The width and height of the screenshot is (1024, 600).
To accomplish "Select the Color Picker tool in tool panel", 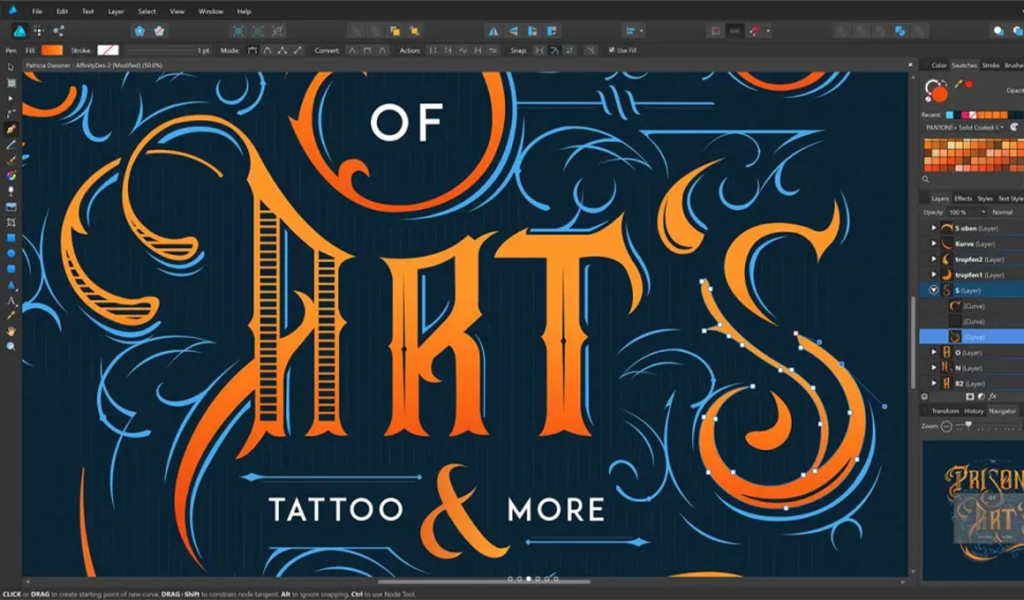I will pyautogui.click(x=11, y=315).
